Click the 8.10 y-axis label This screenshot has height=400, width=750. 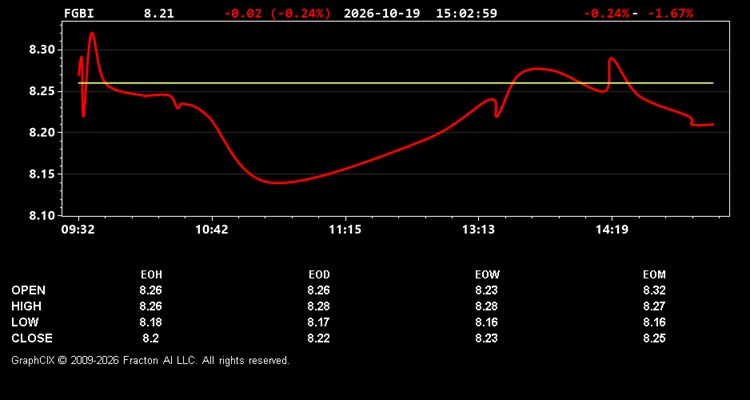[x=43, y=215]
